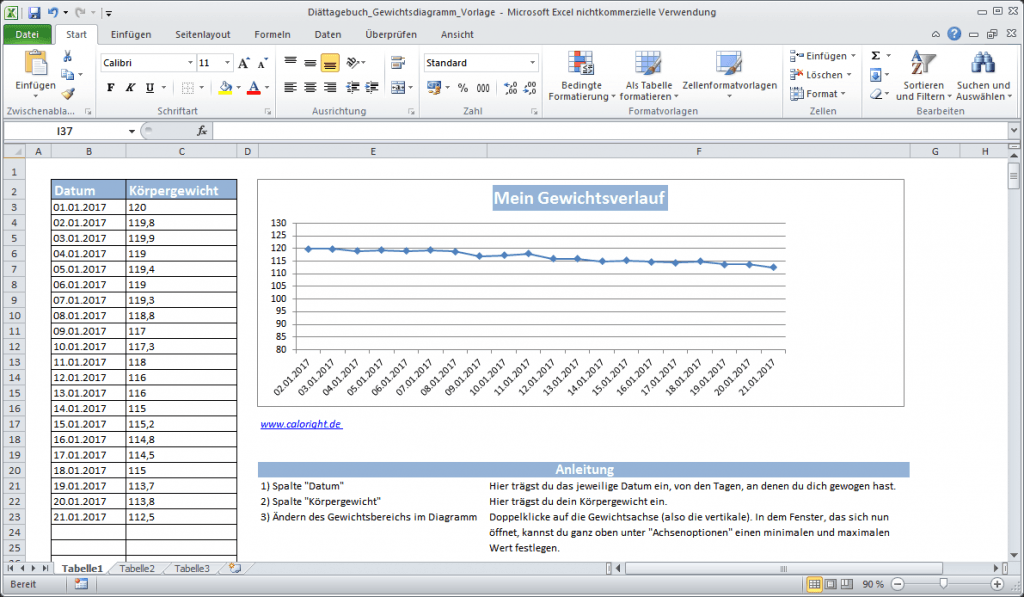The width and height of the screenshot is (1024, 597).
Task: Zoom out with the minus button
Action: [x=898, y=584]
